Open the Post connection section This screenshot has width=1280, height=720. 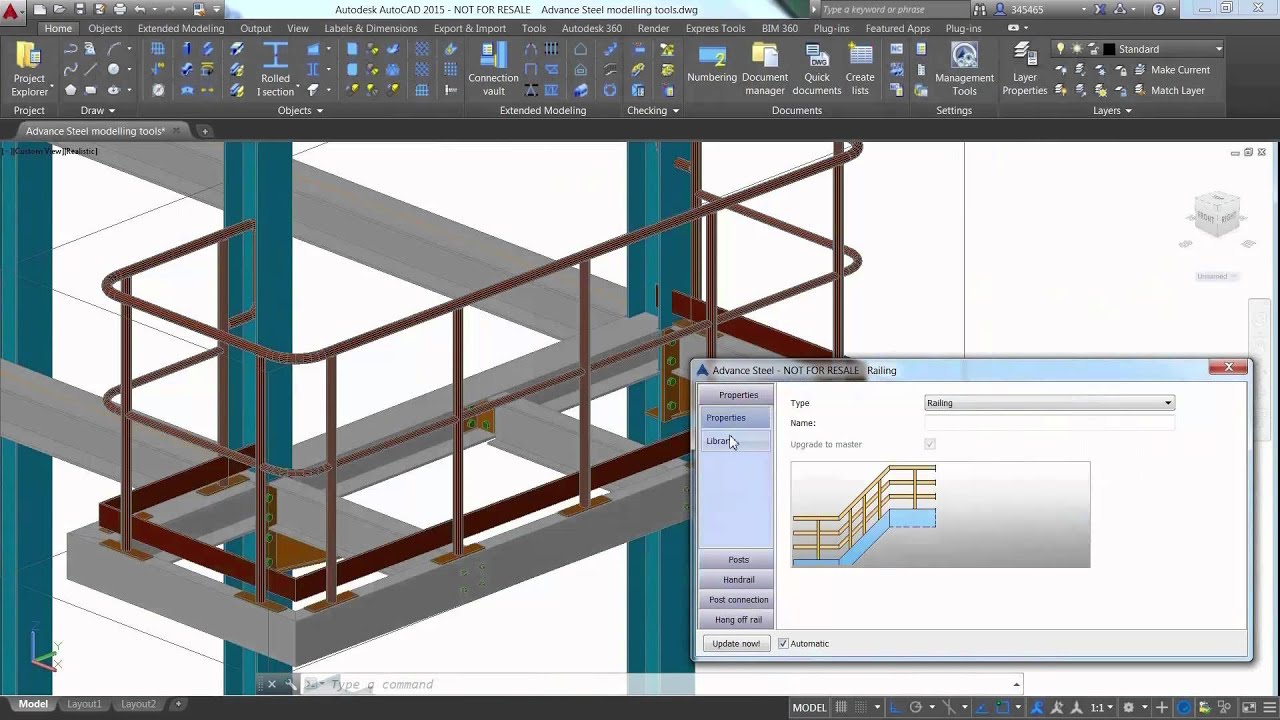point(738,599)
